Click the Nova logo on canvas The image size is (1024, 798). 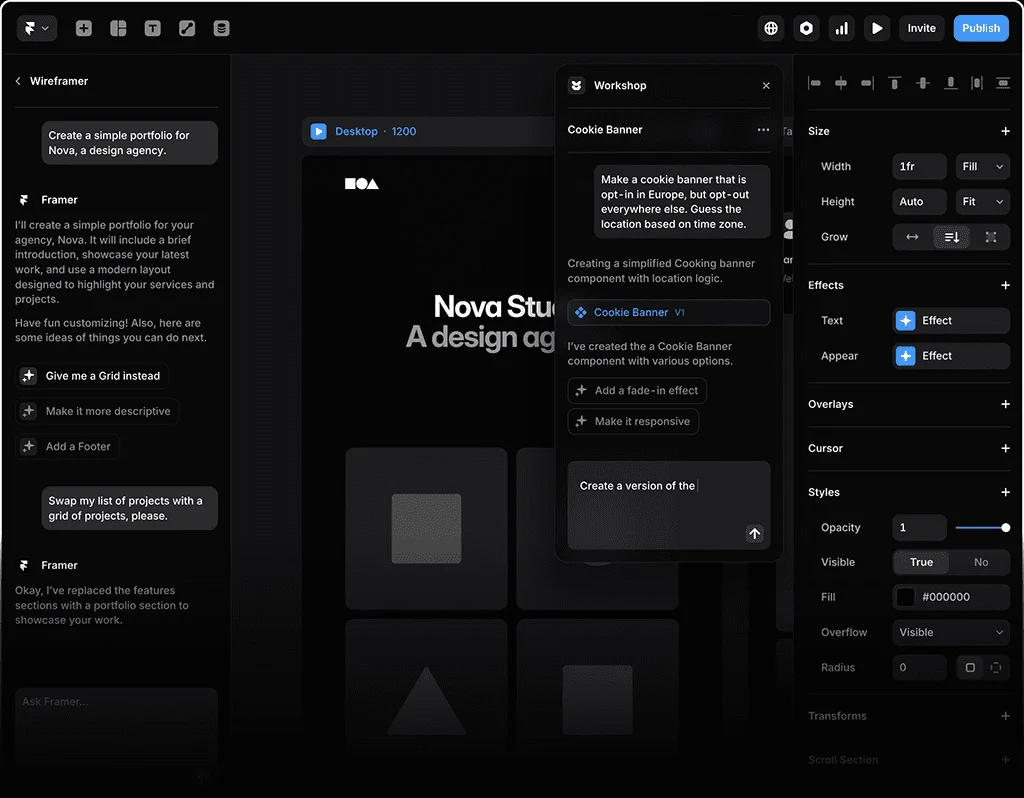(362, 184)
